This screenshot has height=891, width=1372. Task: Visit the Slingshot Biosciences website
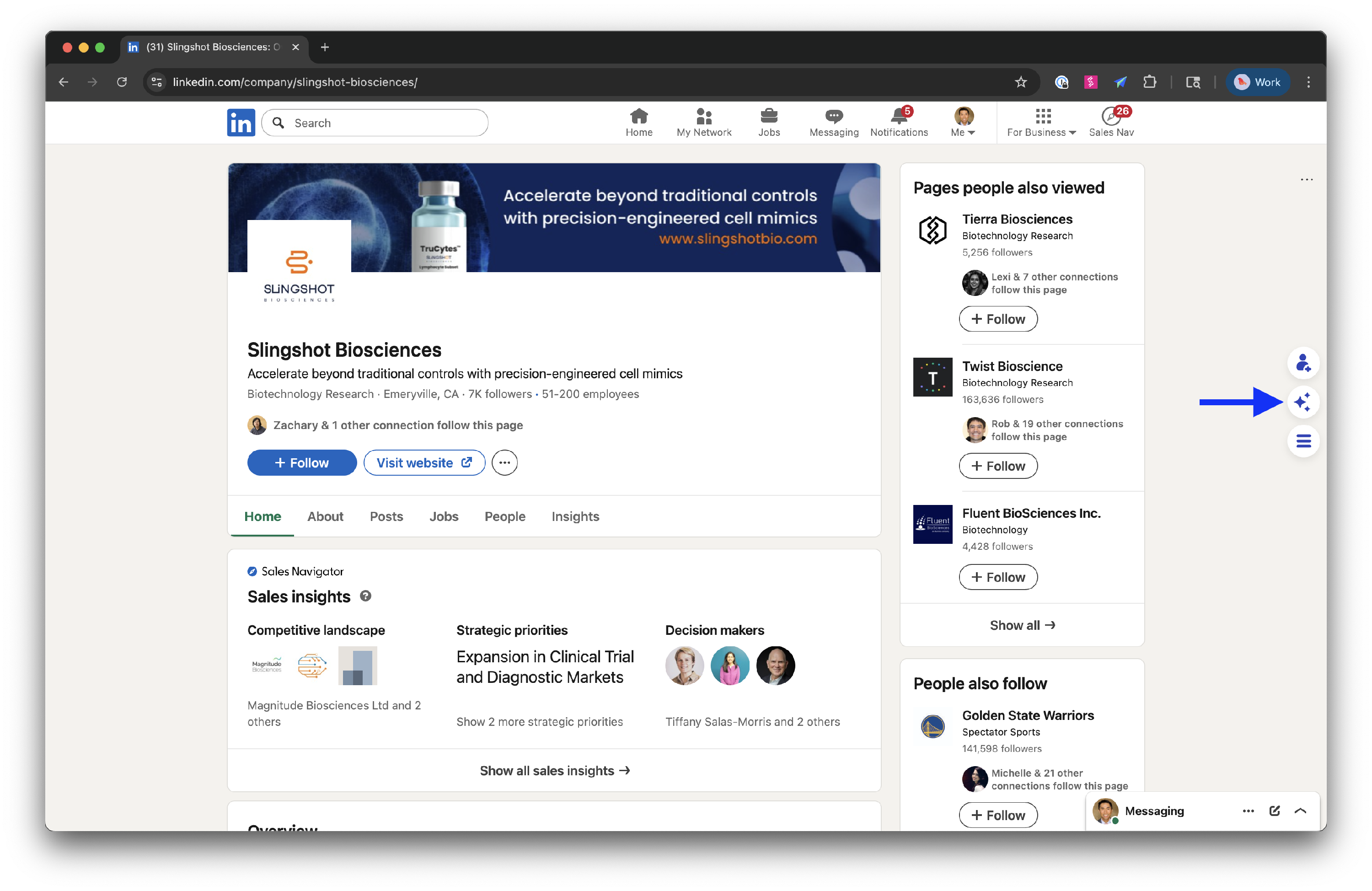(423, 462)
